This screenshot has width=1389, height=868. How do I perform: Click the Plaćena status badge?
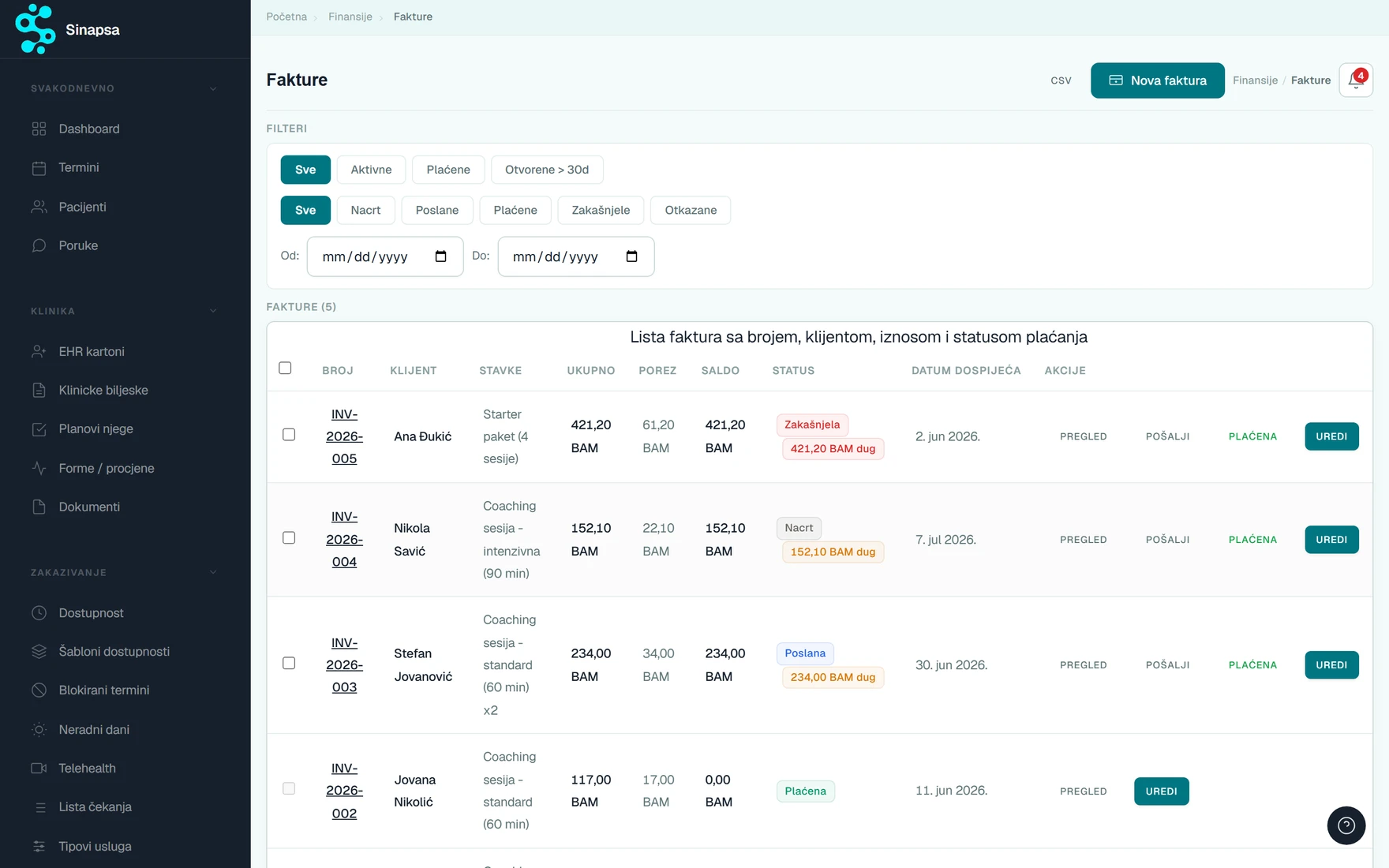pos(805,791)
